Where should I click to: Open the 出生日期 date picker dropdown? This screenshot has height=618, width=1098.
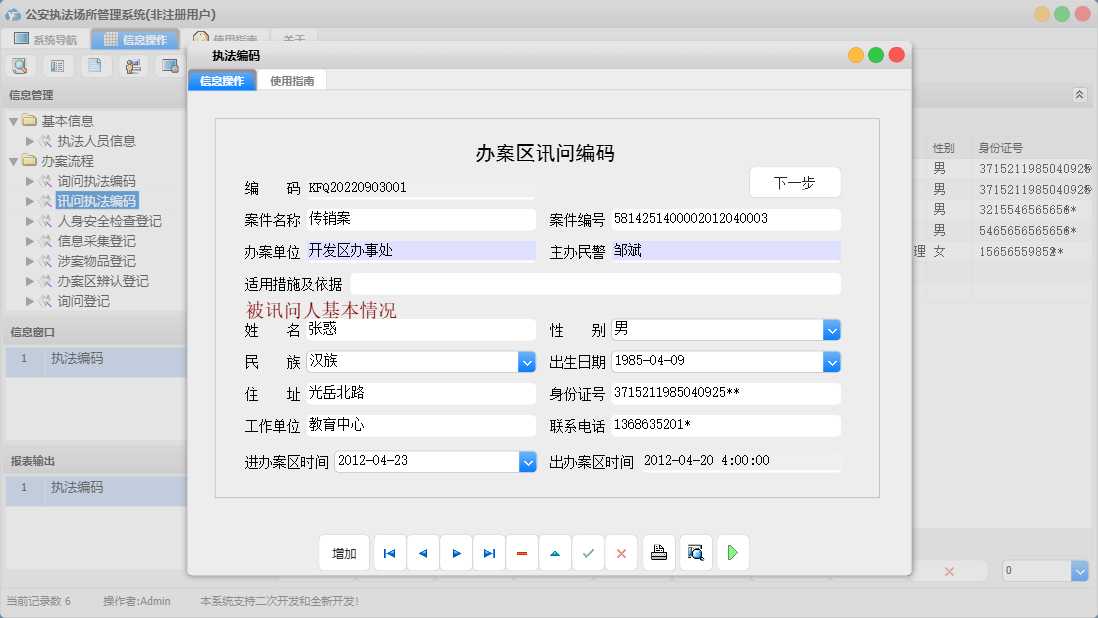(833, 361)
